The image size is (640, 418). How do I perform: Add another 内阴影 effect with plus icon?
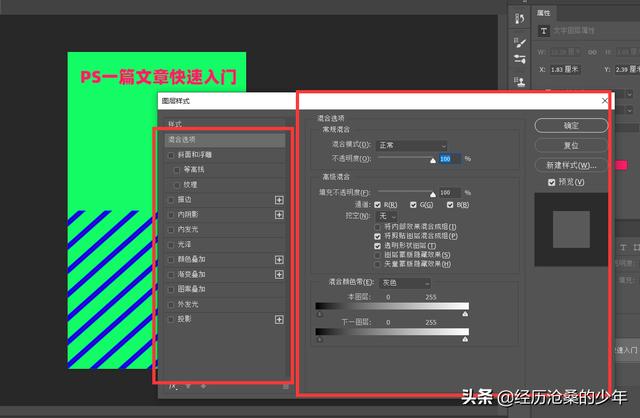point(279,215)
